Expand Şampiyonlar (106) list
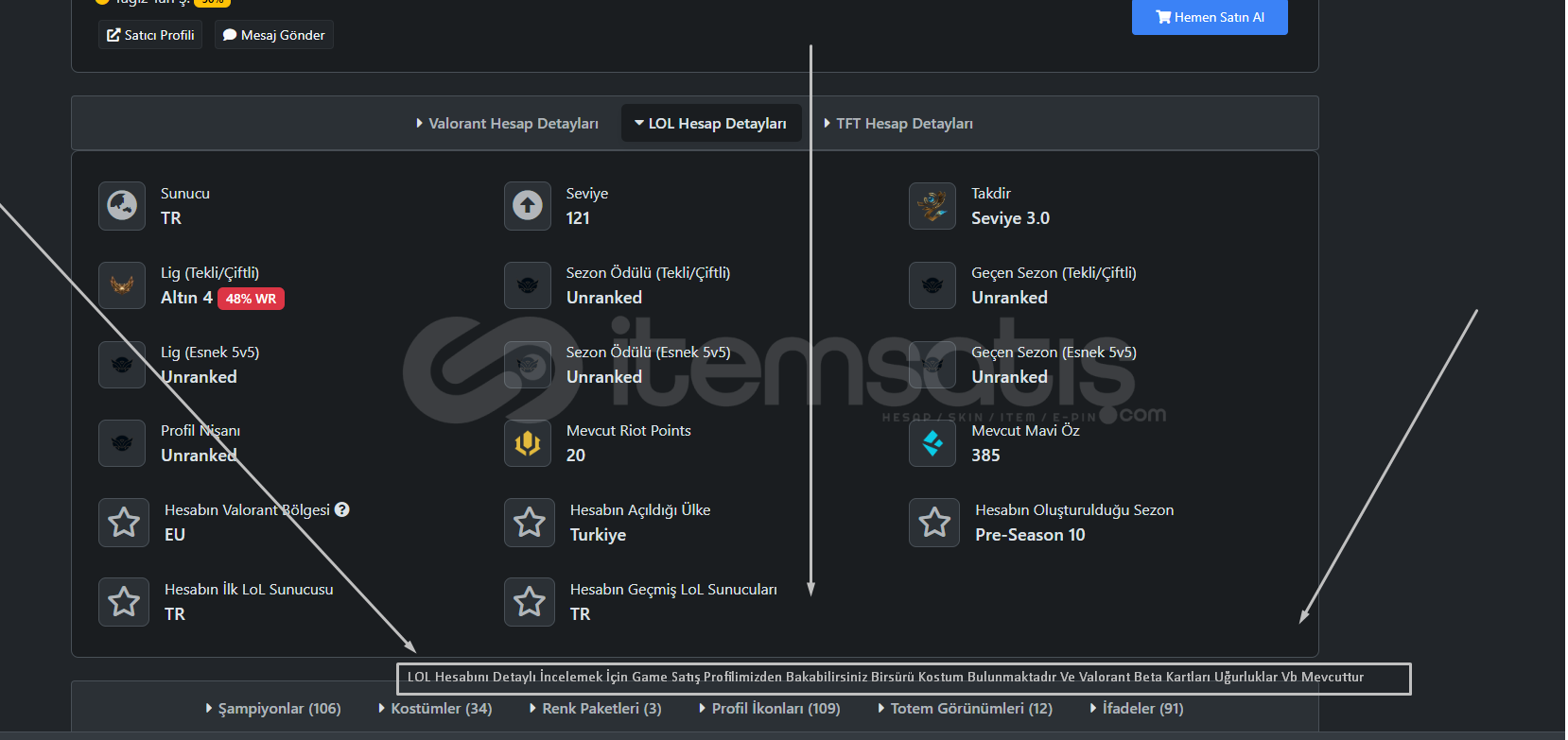1568x740 pixels. click(x=273, y=708)
